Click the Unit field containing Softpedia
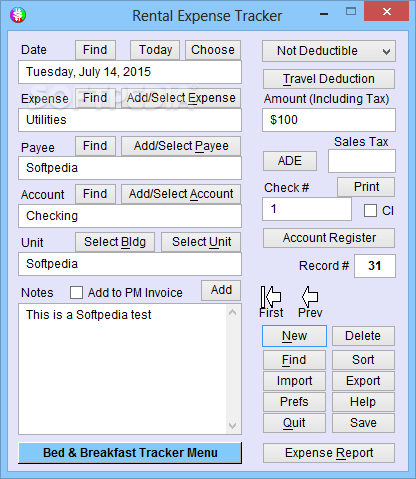 (130, 264)
